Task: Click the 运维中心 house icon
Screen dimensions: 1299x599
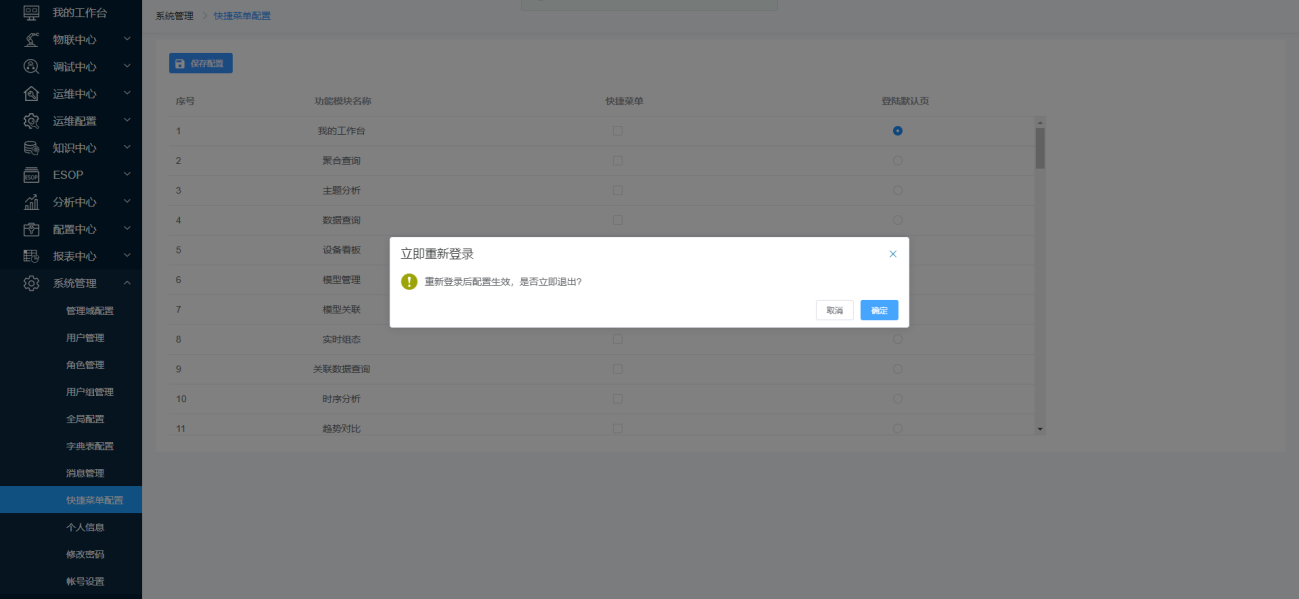Action: pos(31,94)
